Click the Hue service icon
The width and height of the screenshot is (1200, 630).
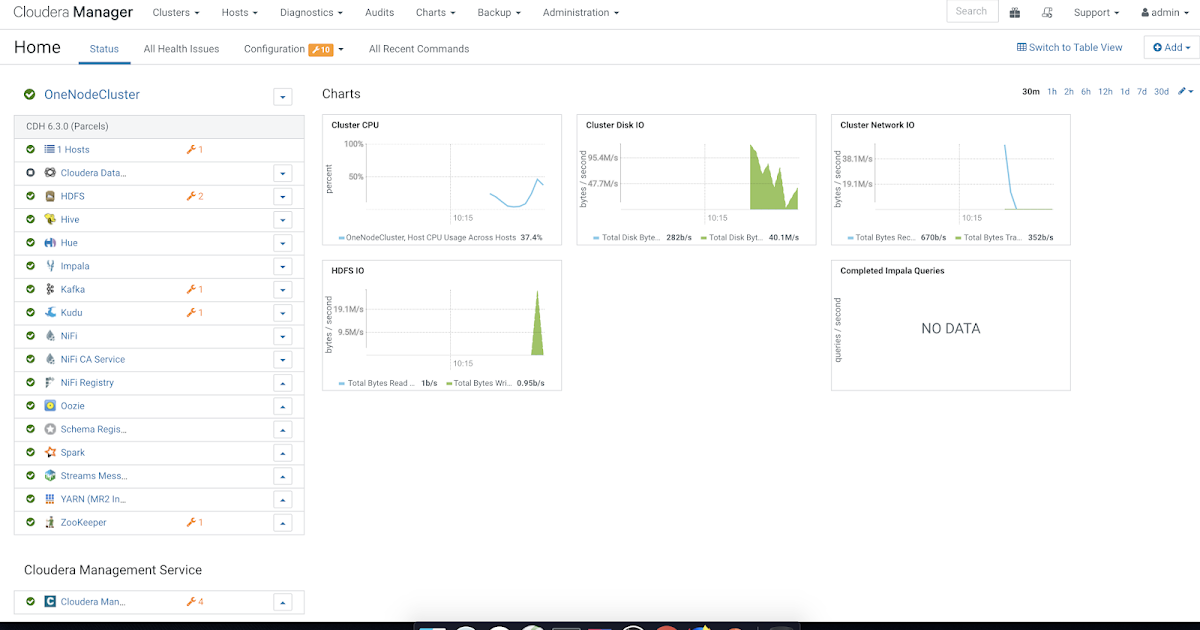pyautogui.click(x=48, y=243)
